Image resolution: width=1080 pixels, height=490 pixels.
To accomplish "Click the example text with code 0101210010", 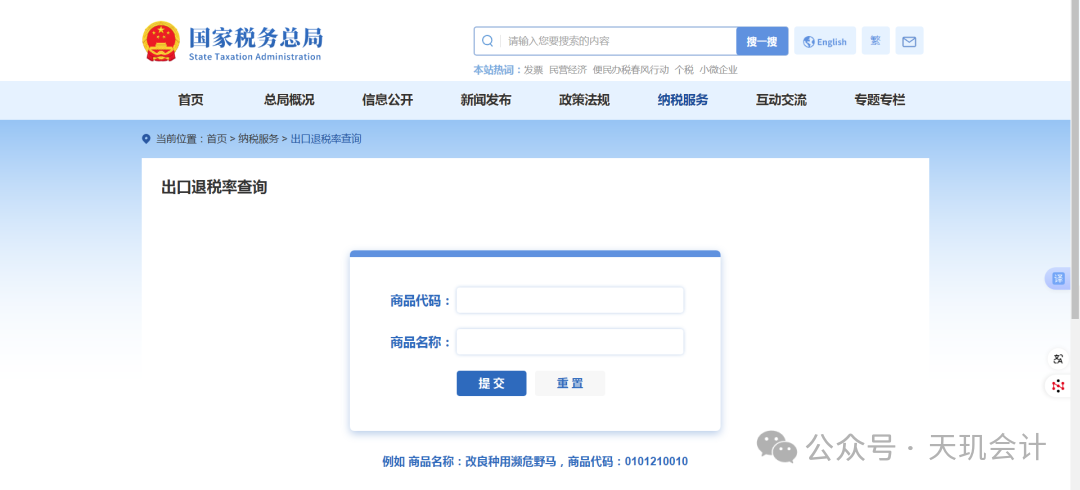I will (535, 462).
